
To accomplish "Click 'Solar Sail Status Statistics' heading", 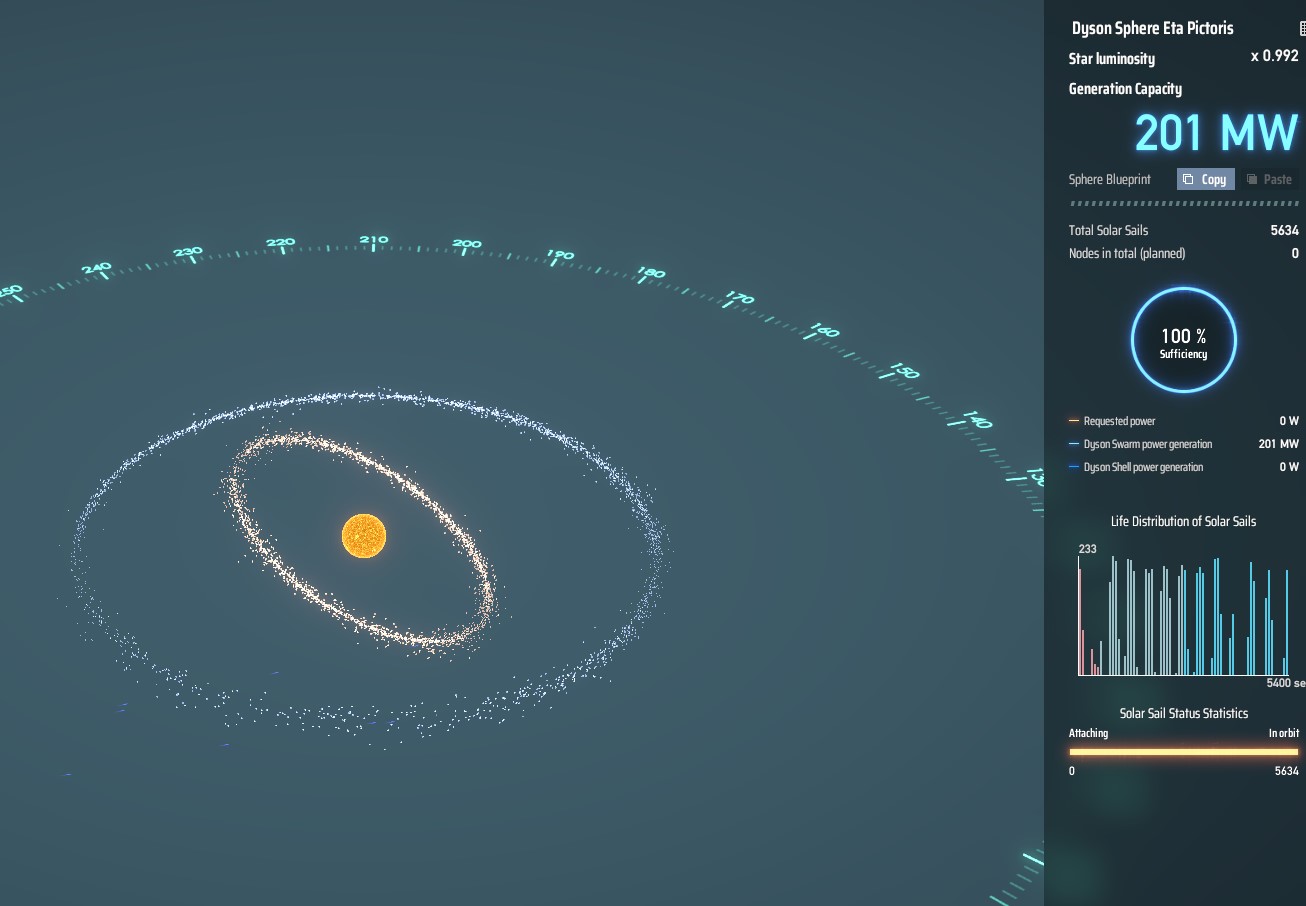I will point(1183,713).
